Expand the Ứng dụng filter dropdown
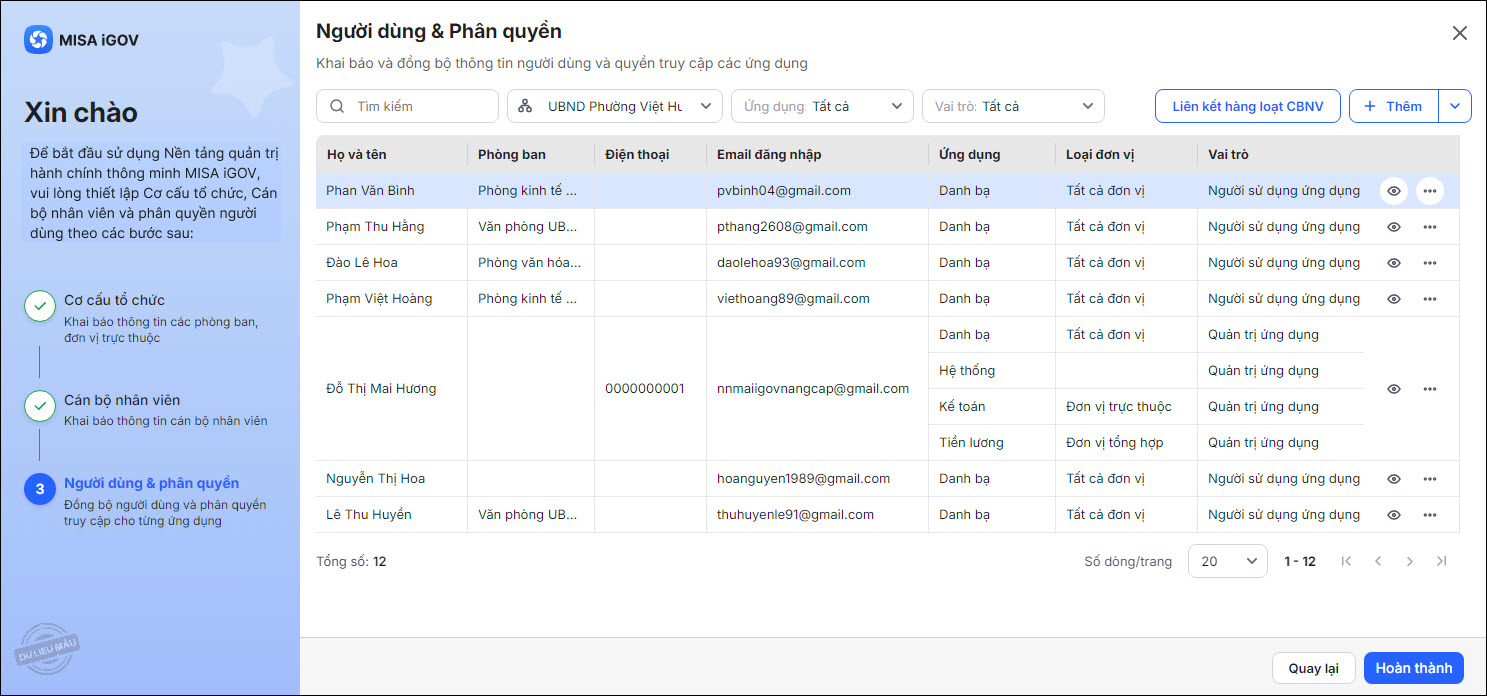 coord(822,106)
